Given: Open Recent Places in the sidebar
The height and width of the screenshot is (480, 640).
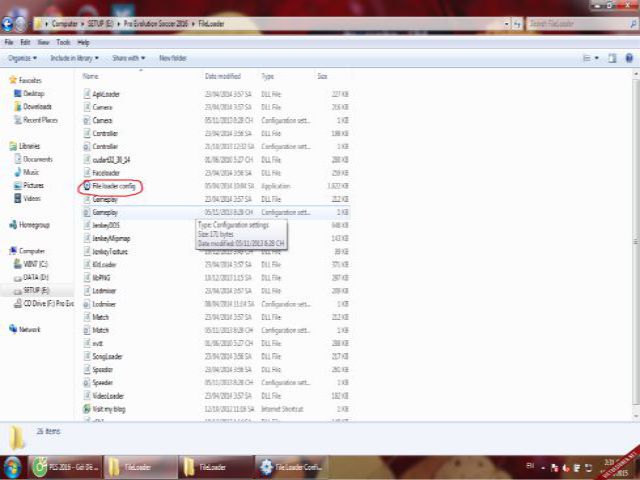Looking at the screenshot, I should (40, 120).
